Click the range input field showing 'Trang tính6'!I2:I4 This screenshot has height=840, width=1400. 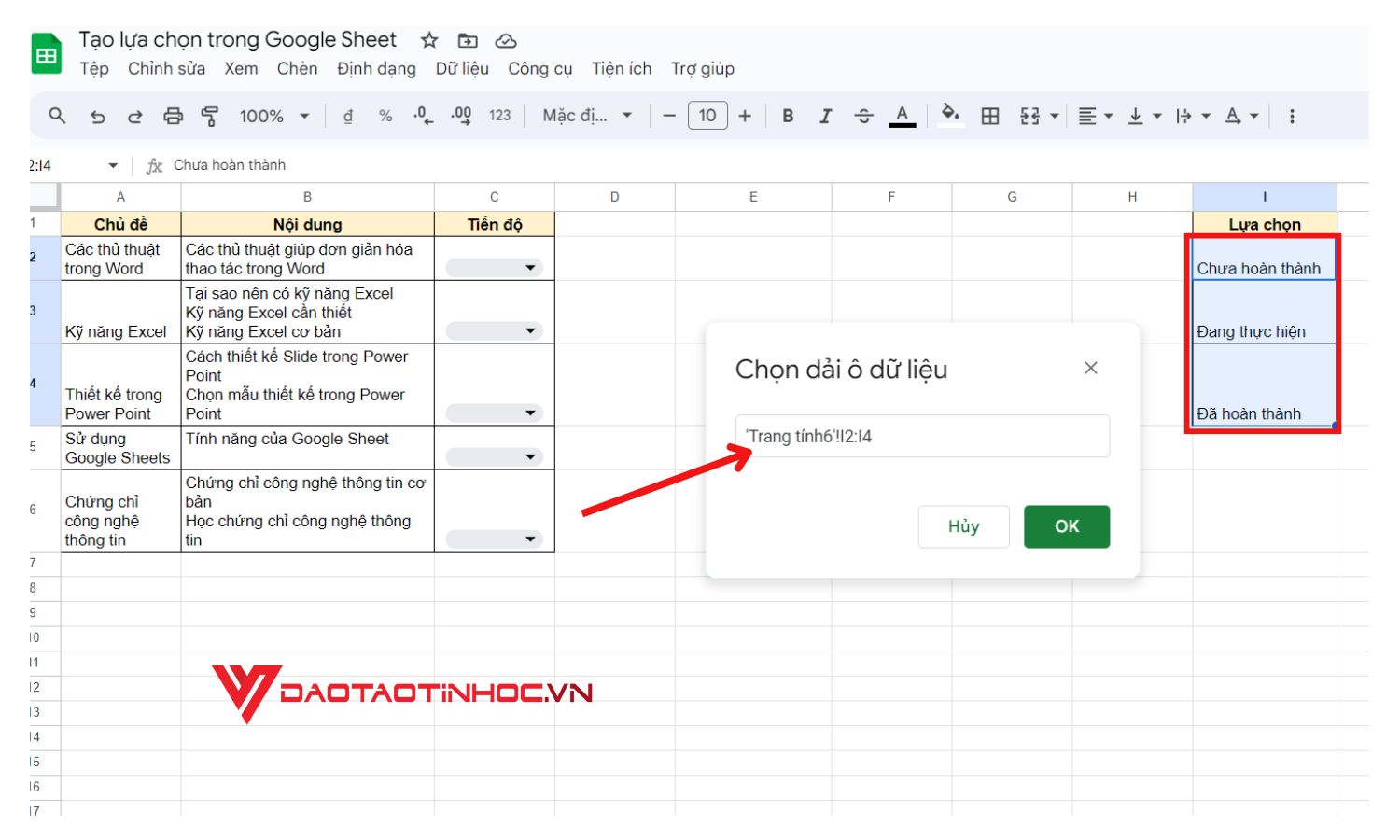click(x=922, y=436)
